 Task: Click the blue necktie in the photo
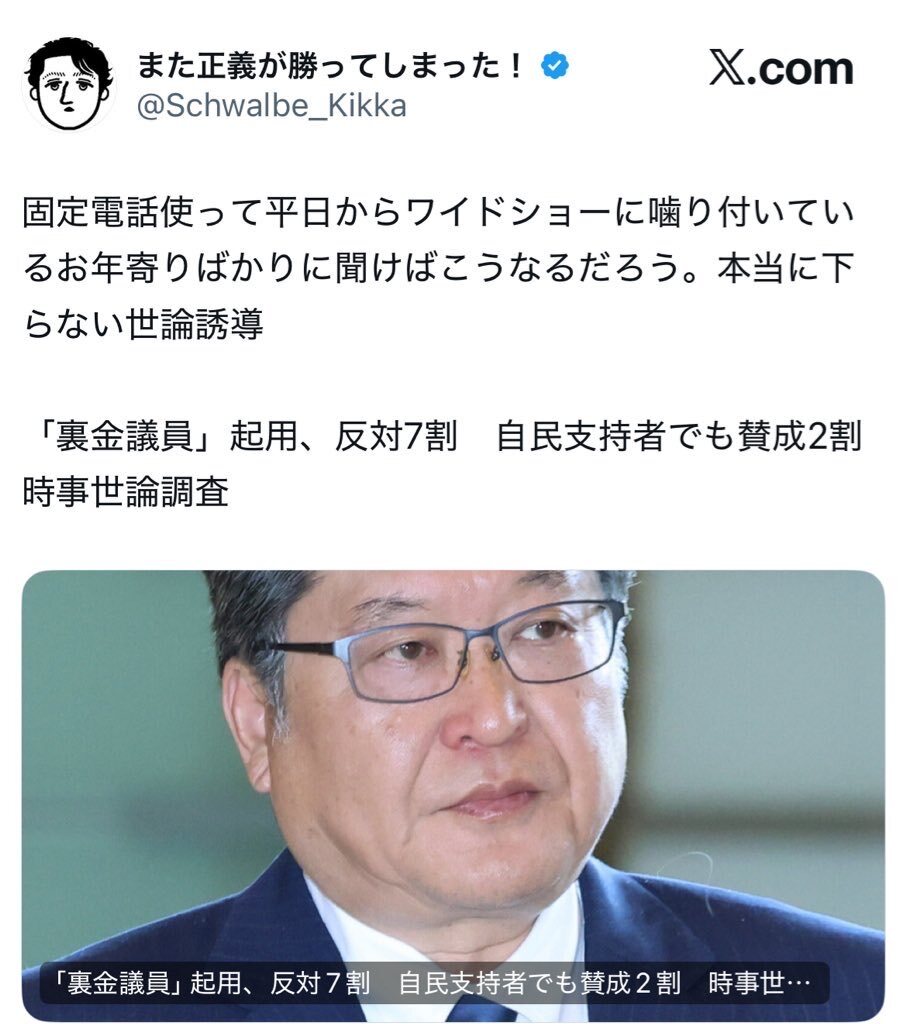pos(481,1012)
